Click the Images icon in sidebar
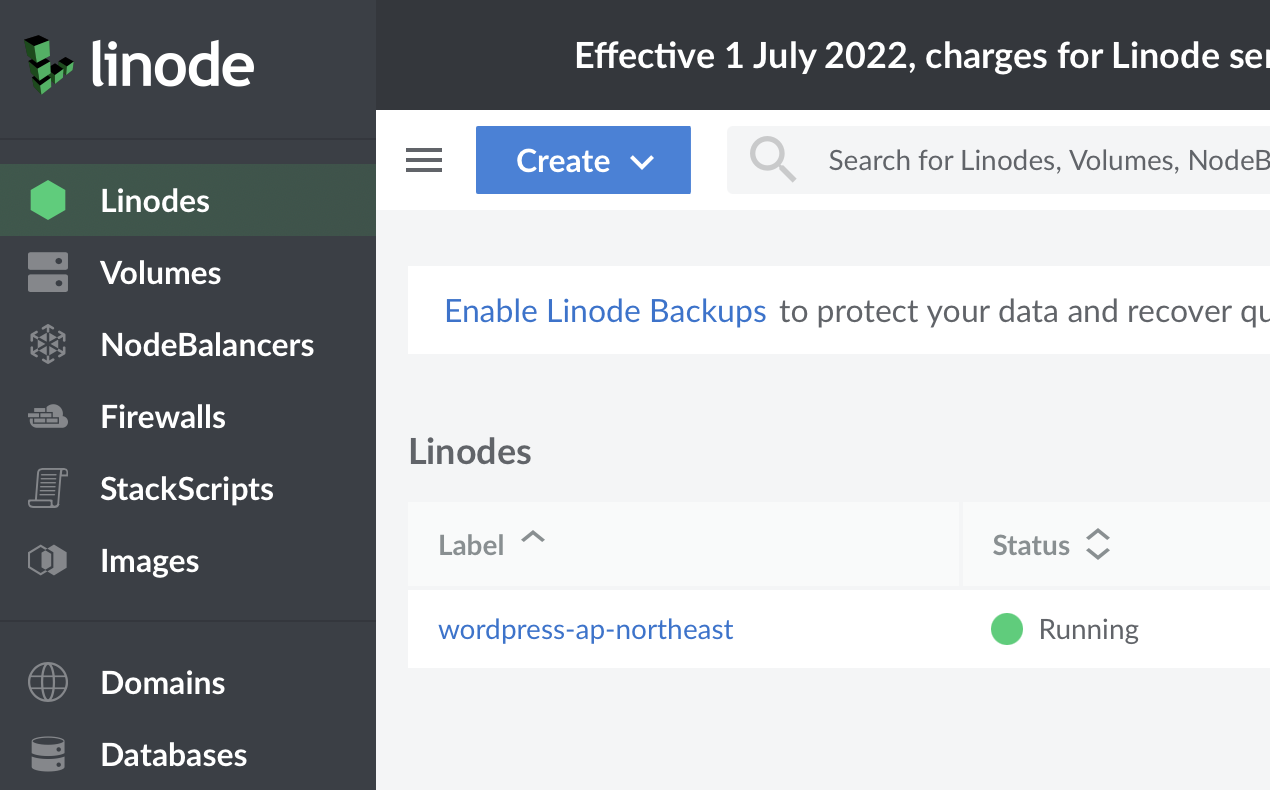 click(x=48, y=561)
